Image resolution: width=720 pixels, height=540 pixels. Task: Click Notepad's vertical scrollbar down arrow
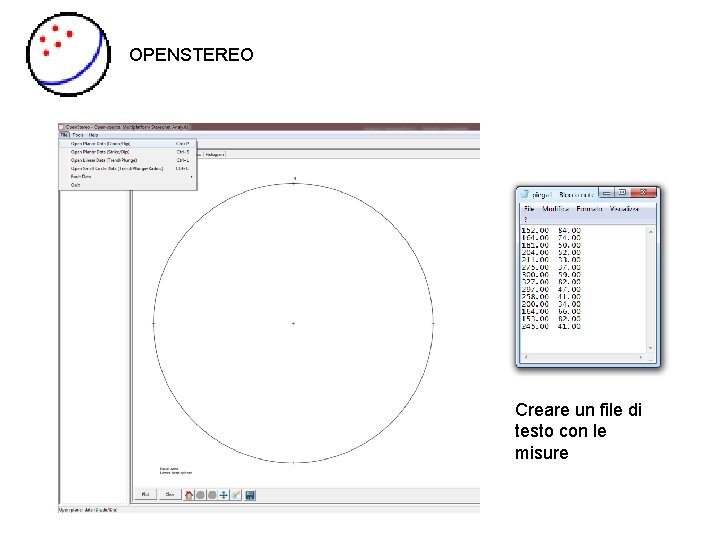point(651,348)
